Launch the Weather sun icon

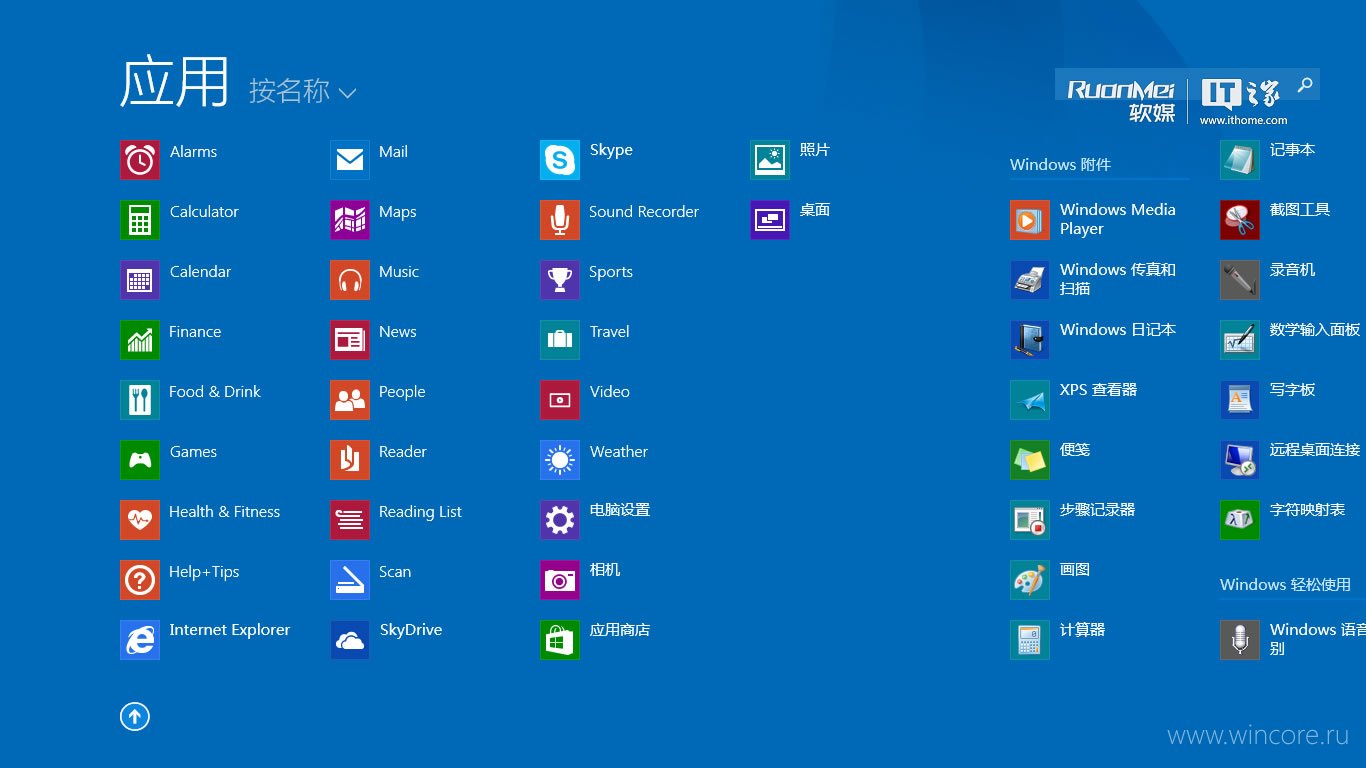pos(560,460)
